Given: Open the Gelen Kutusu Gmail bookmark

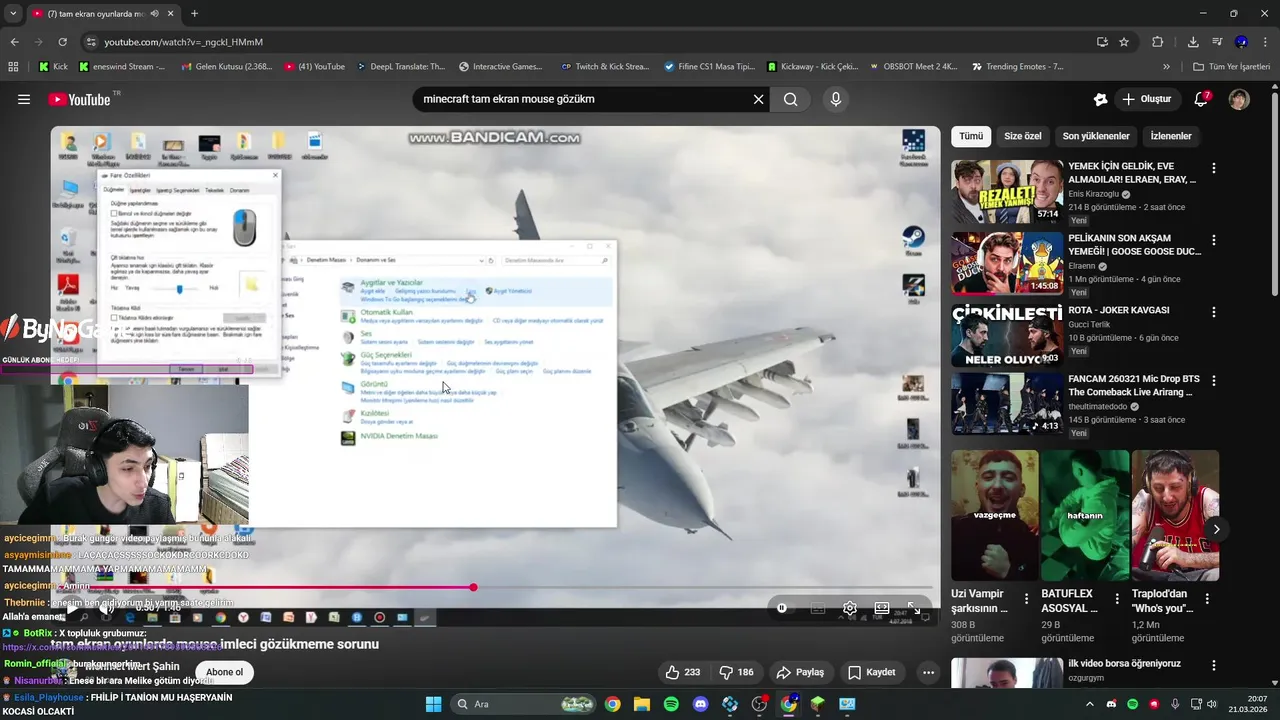Looking at the screenshot, I should click(227, 67).
